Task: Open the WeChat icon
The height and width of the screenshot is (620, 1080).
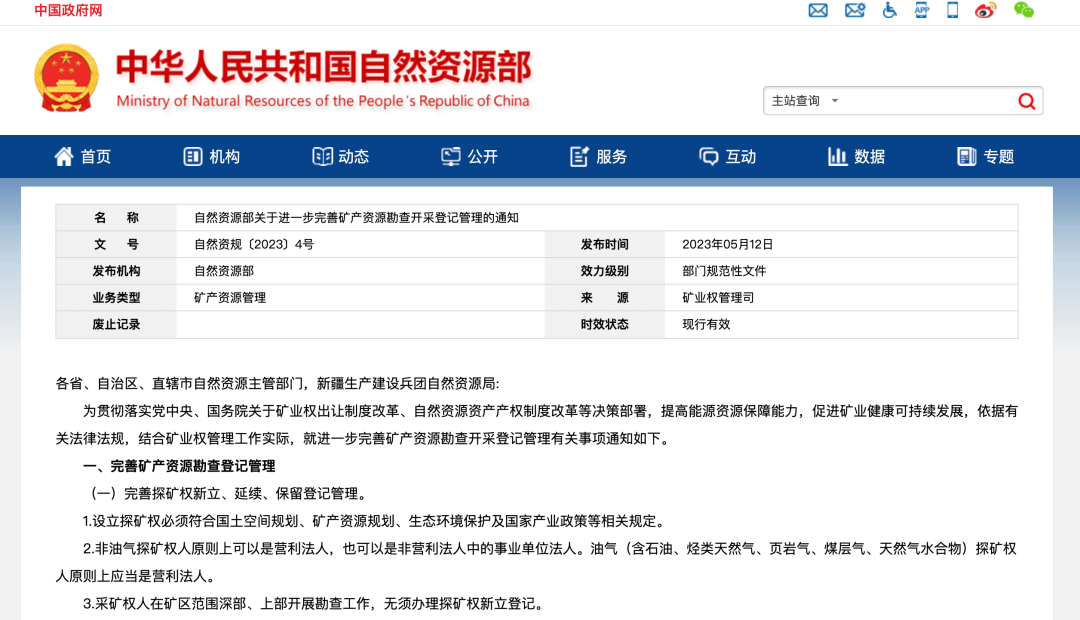Action: coord(1023,11)
